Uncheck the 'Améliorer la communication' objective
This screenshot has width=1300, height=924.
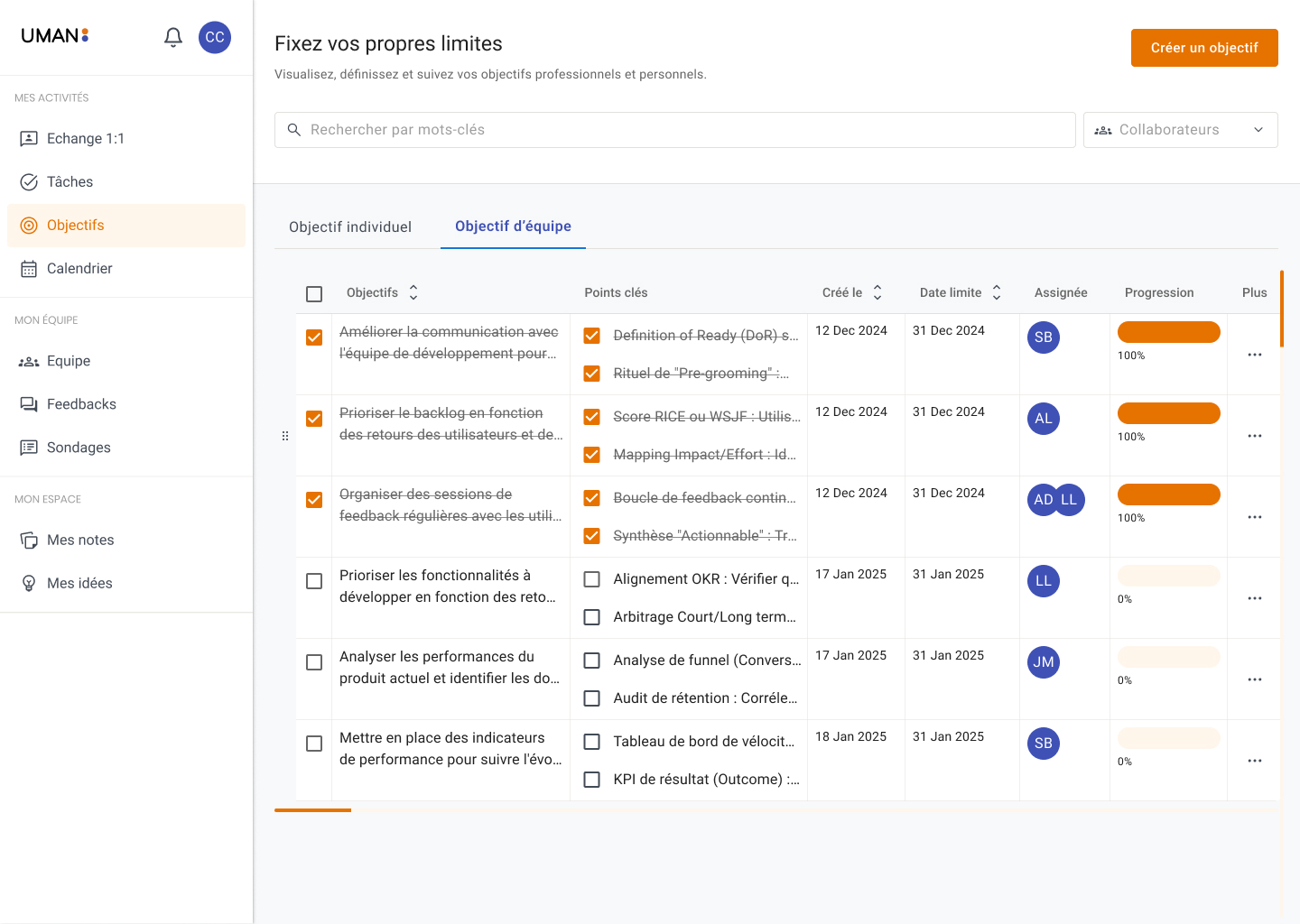[x=313, y=337]
